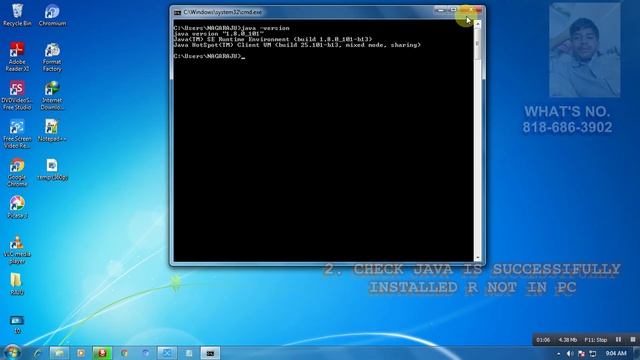
Task: Maximize the cmd.exe window
Action: (x=453, y=9)
